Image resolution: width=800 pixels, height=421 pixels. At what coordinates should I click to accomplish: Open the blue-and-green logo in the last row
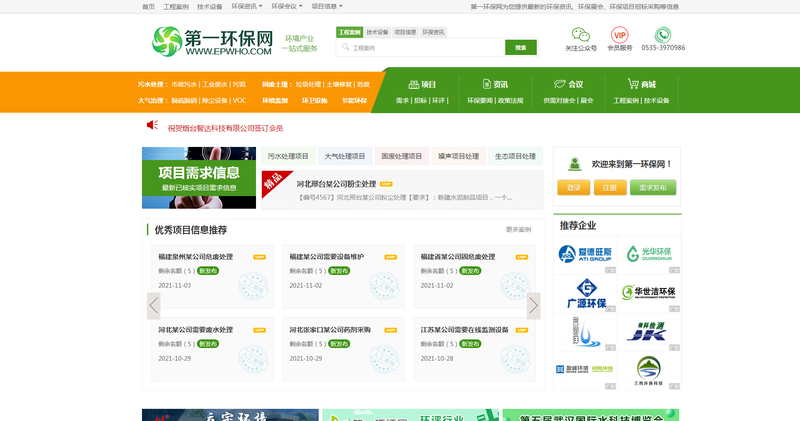click(585, 371)
